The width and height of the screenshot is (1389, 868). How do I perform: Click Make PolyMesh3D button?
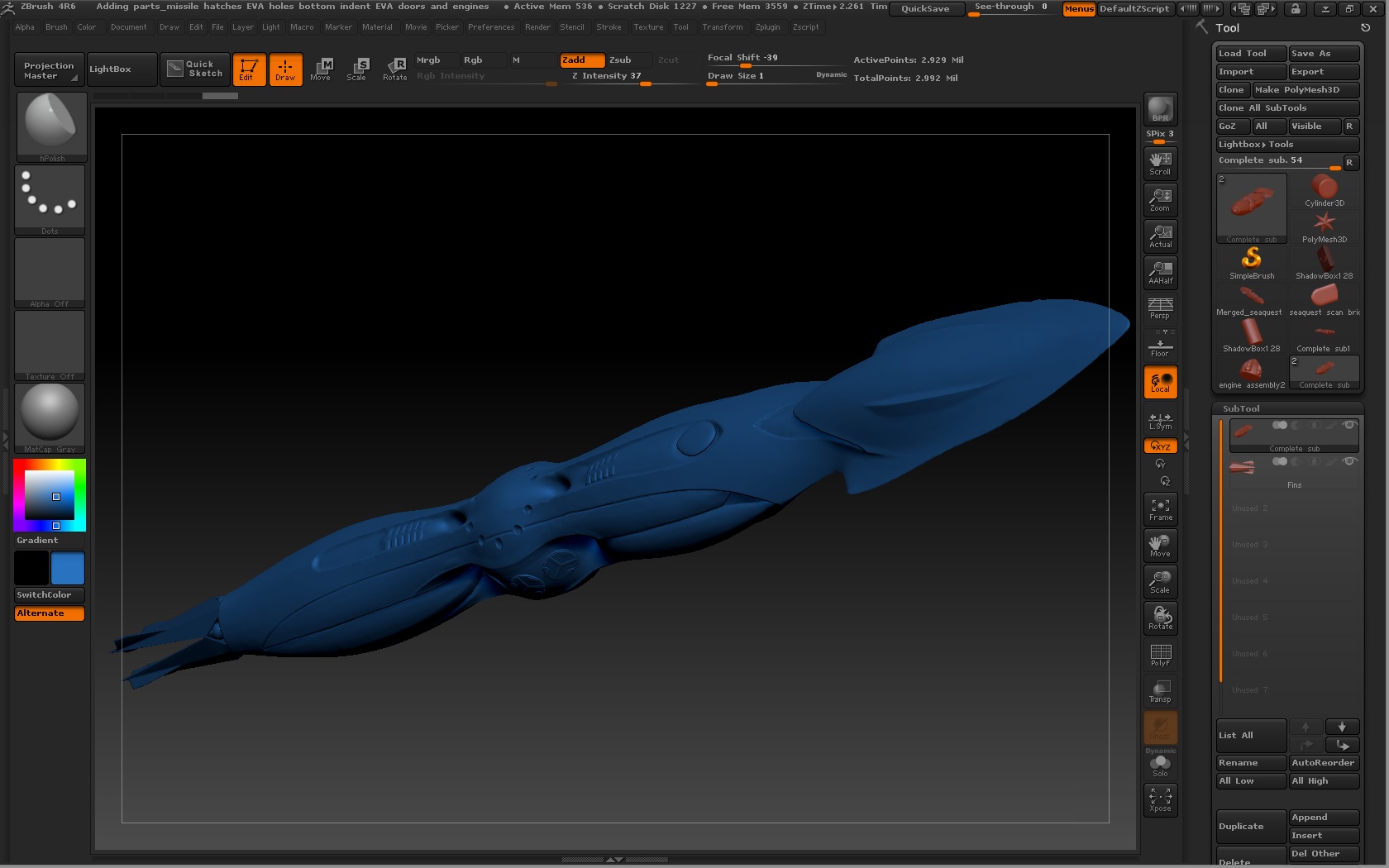[x=1305, y=89]
